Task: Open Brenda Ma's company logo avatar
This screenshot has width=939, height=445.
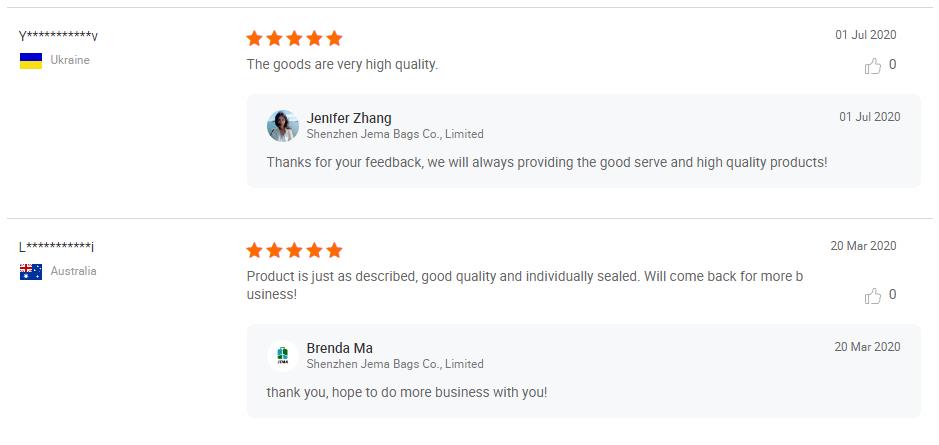Action: [283, 356]
